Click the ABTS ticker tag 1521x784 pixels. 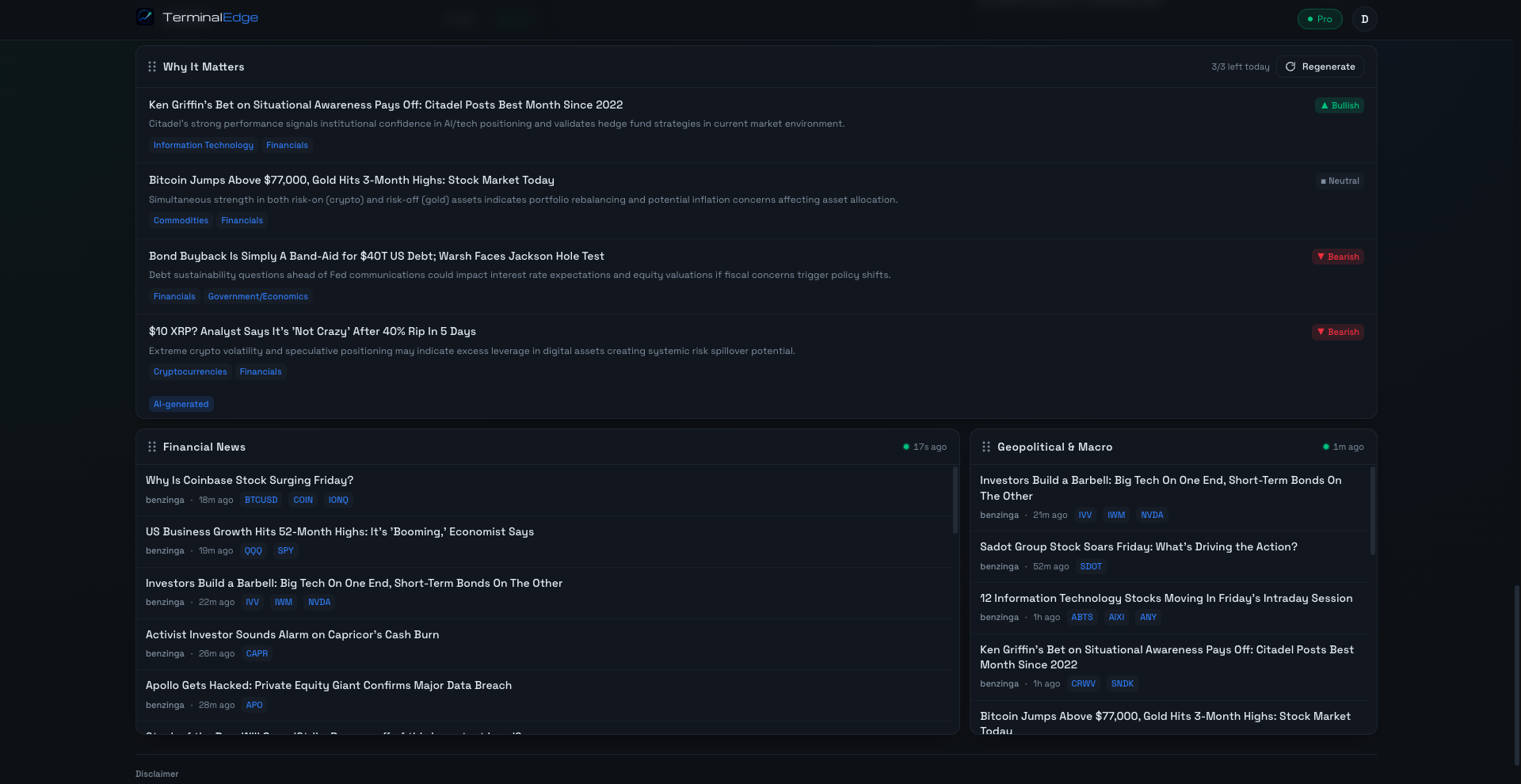click(x=1082, y=617)
